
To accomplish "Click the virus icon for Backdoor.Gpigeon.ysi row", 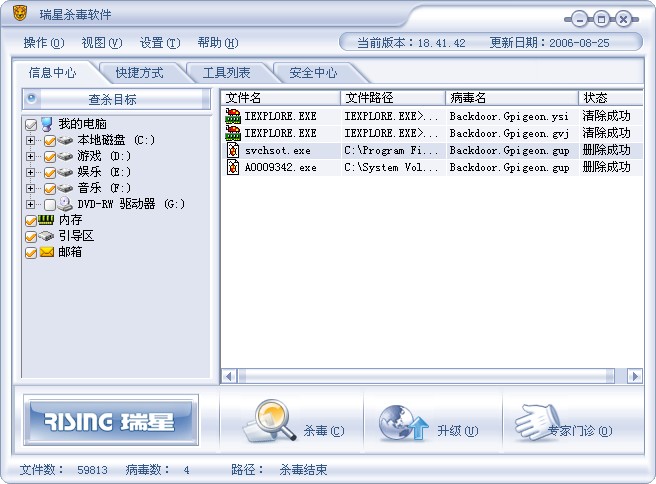I will 233,116.
